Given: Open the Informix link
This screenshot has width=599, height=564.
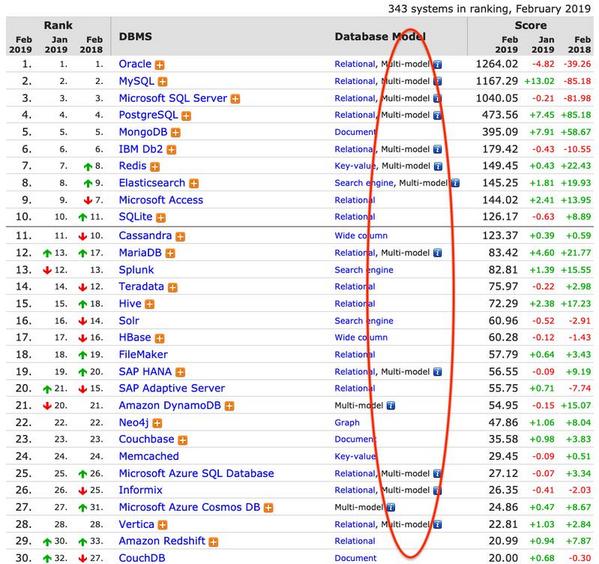Looking at the screenshot, I should [x=141, y=490].
